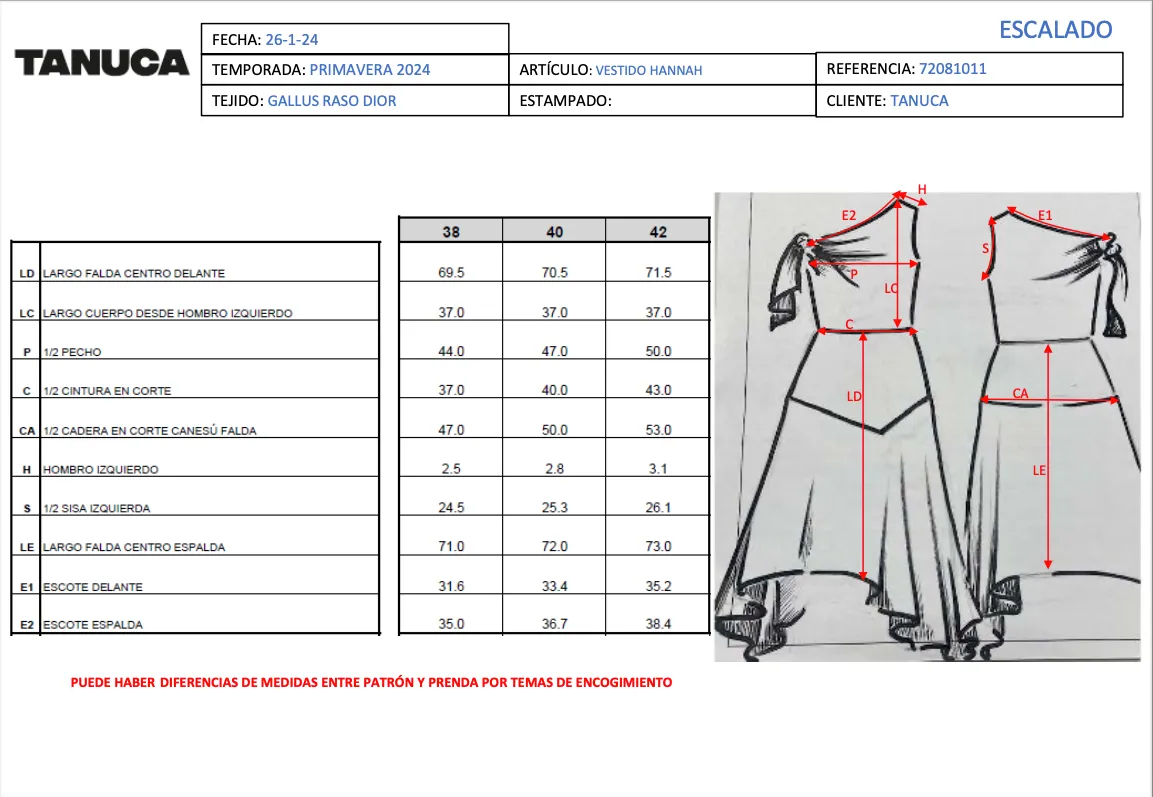1153x797 pixels.
Task: Click value 70.5 in size 40
Action: [554, 273]
